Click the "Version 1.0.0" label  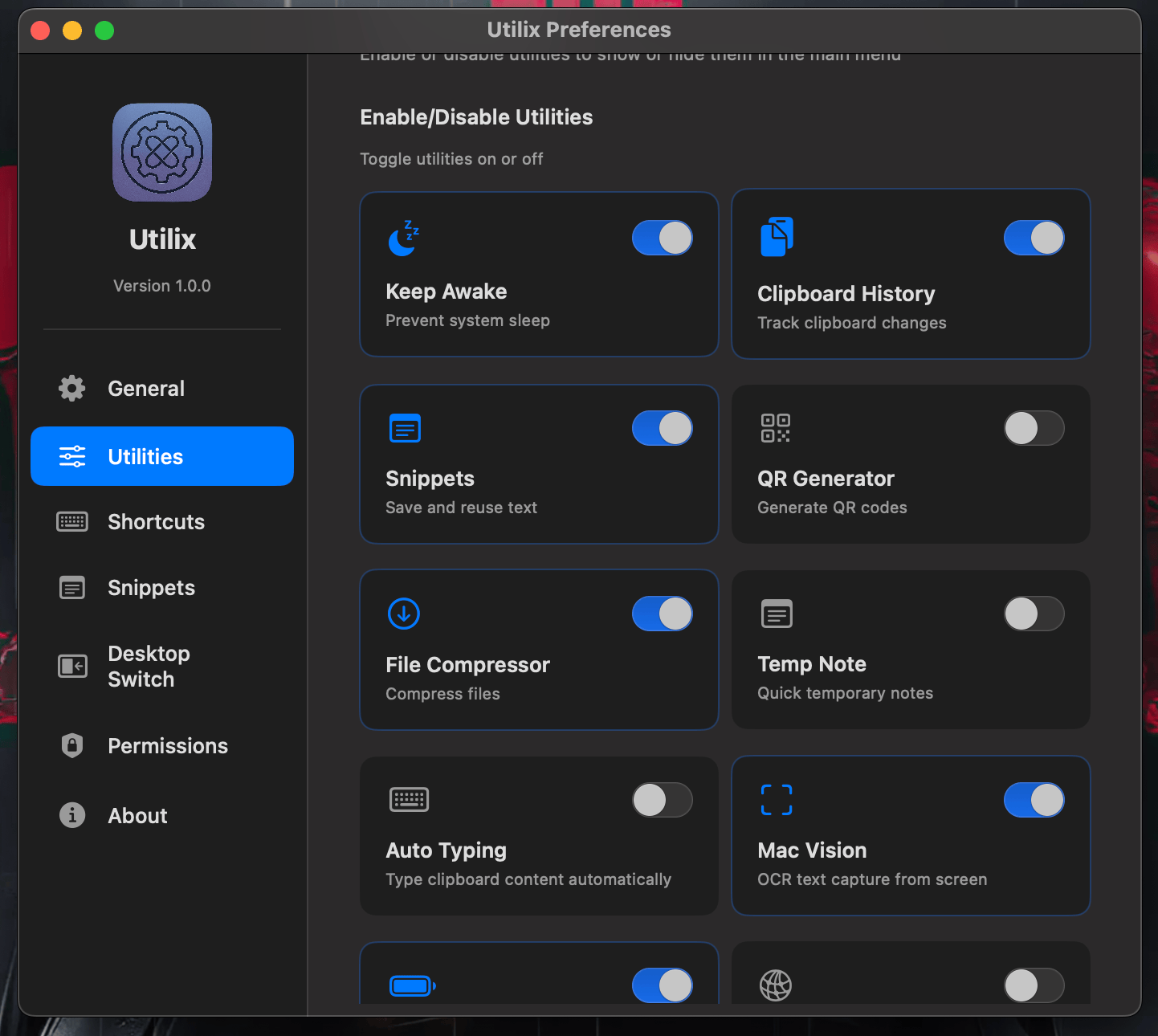[x=162, y=286]
